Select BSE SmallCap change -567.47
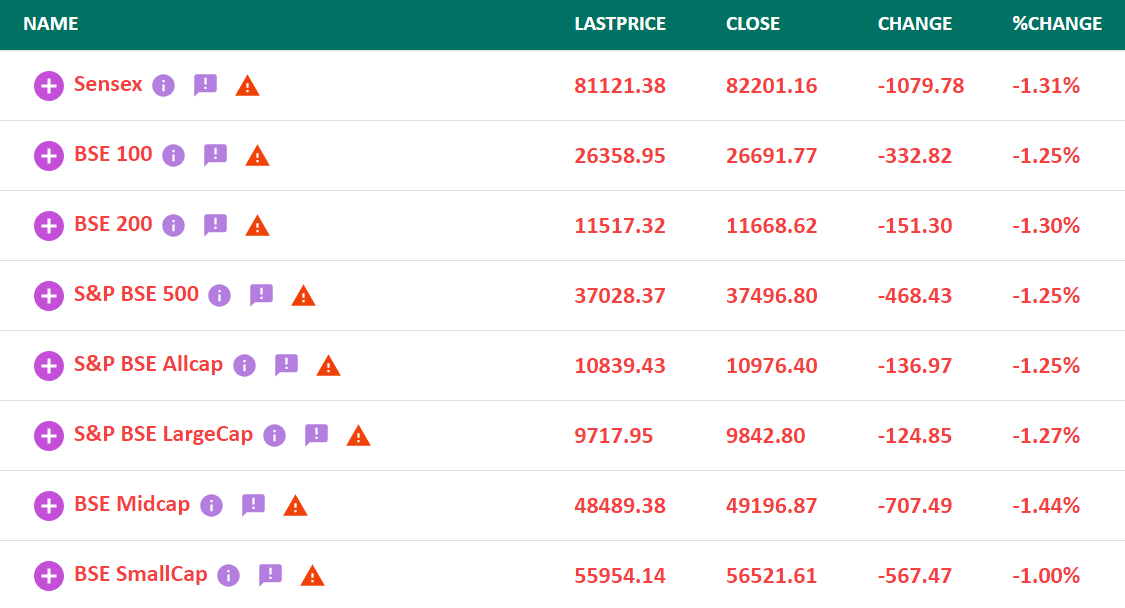1125x608 pixels. tap(915, 576)
